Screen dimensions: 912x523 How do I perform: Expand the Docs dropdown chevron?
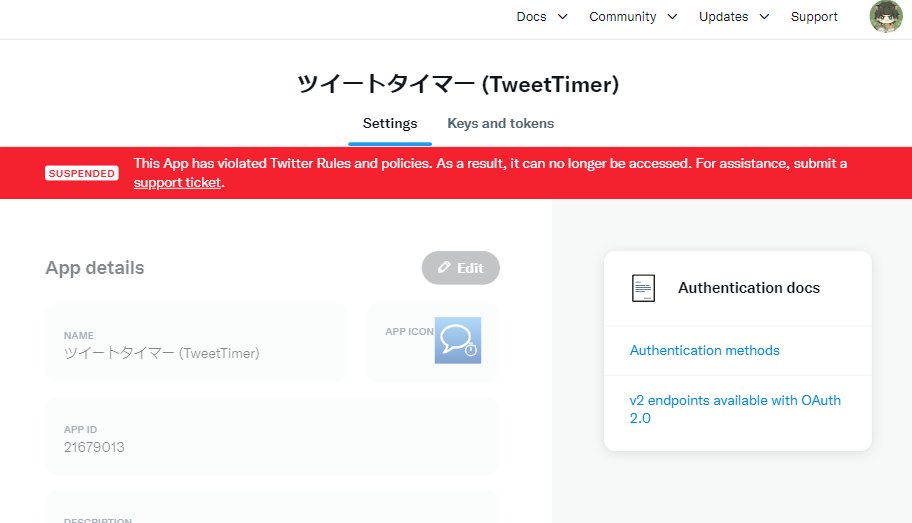click(562, 17)
